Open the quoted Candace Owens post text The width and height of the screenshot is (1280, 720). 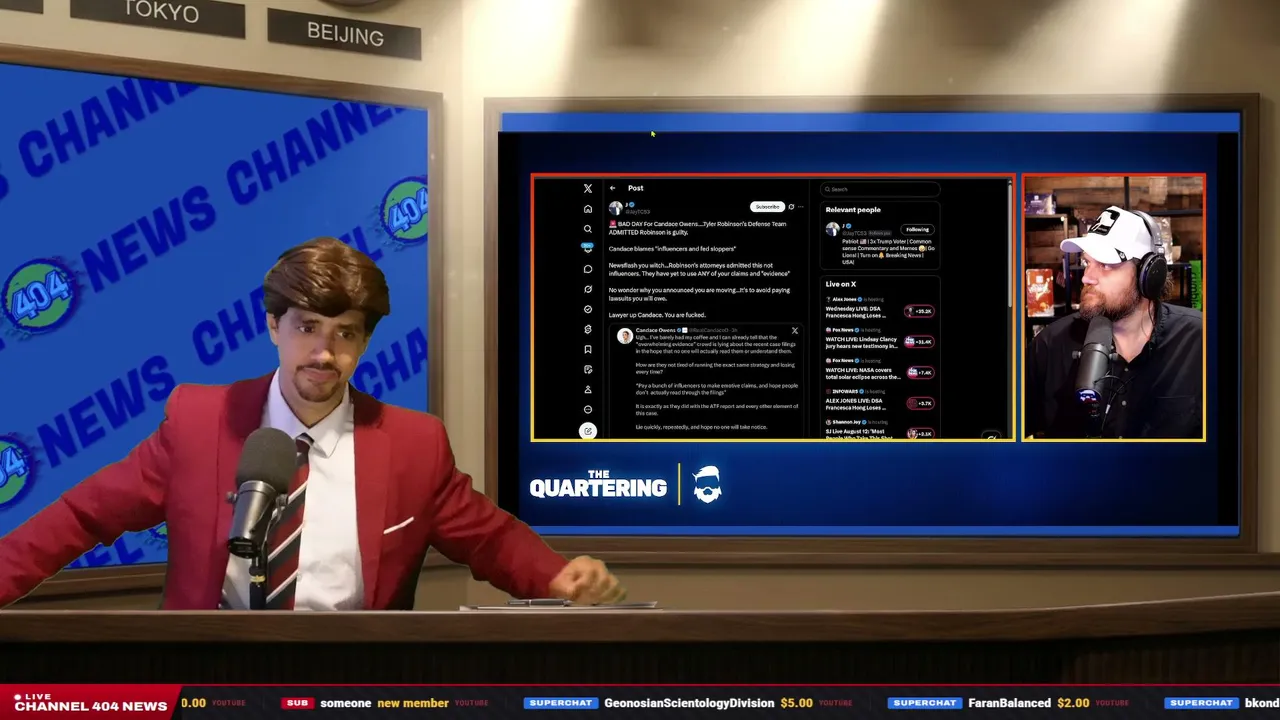click(x=717, y=382)
